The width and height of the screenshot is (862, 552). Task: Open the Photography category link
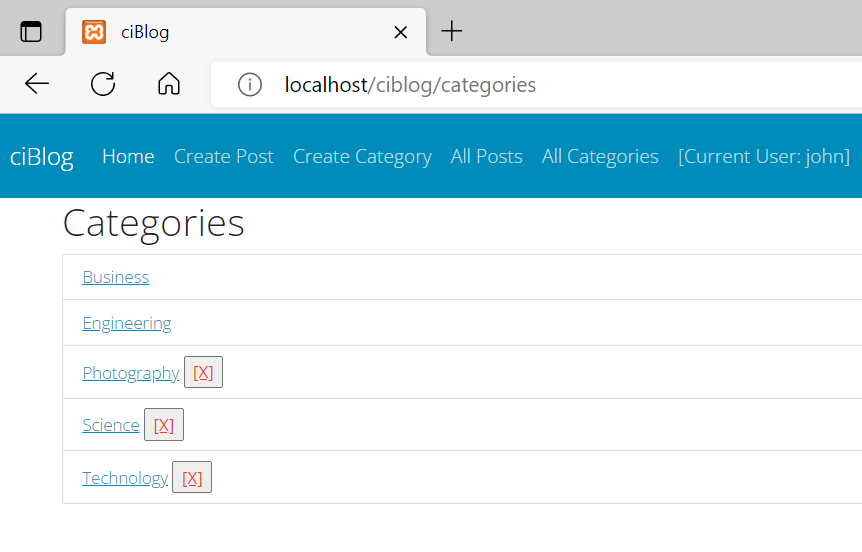click(x=131, y=373)
